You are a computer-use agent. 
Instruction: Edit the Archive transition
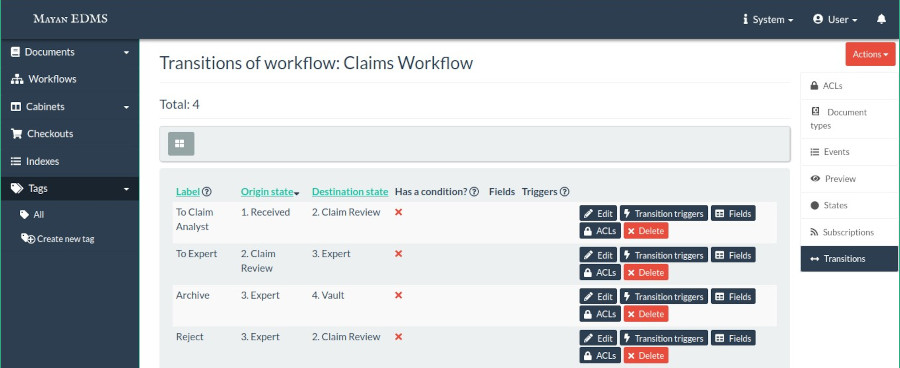598,297
